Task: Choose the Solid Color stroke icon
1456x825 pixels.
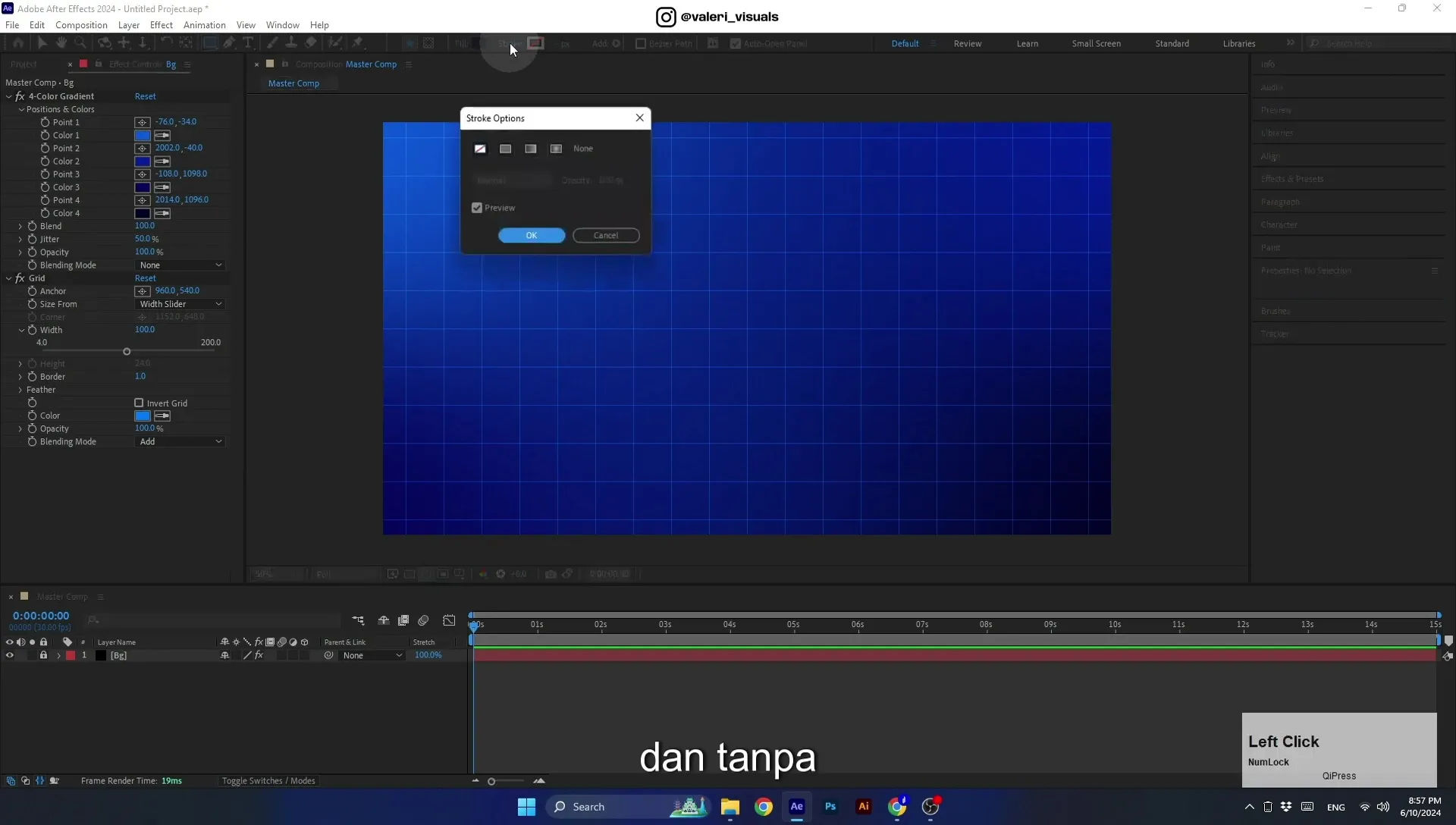Action: 505,149
